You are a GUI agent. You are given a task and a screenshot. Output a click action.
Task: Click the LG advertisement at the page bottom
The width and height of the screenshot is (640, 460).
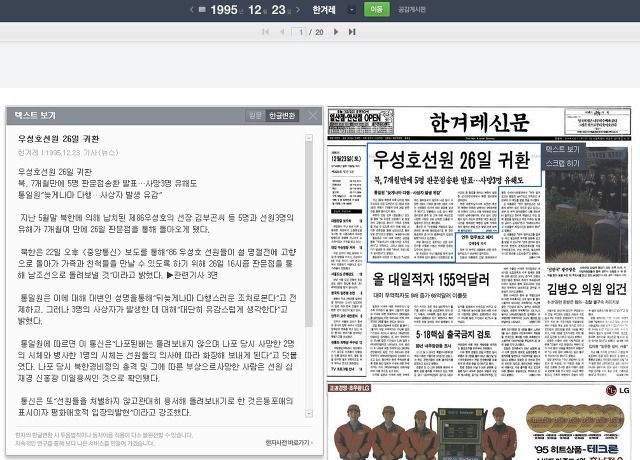tap(479, 422)
